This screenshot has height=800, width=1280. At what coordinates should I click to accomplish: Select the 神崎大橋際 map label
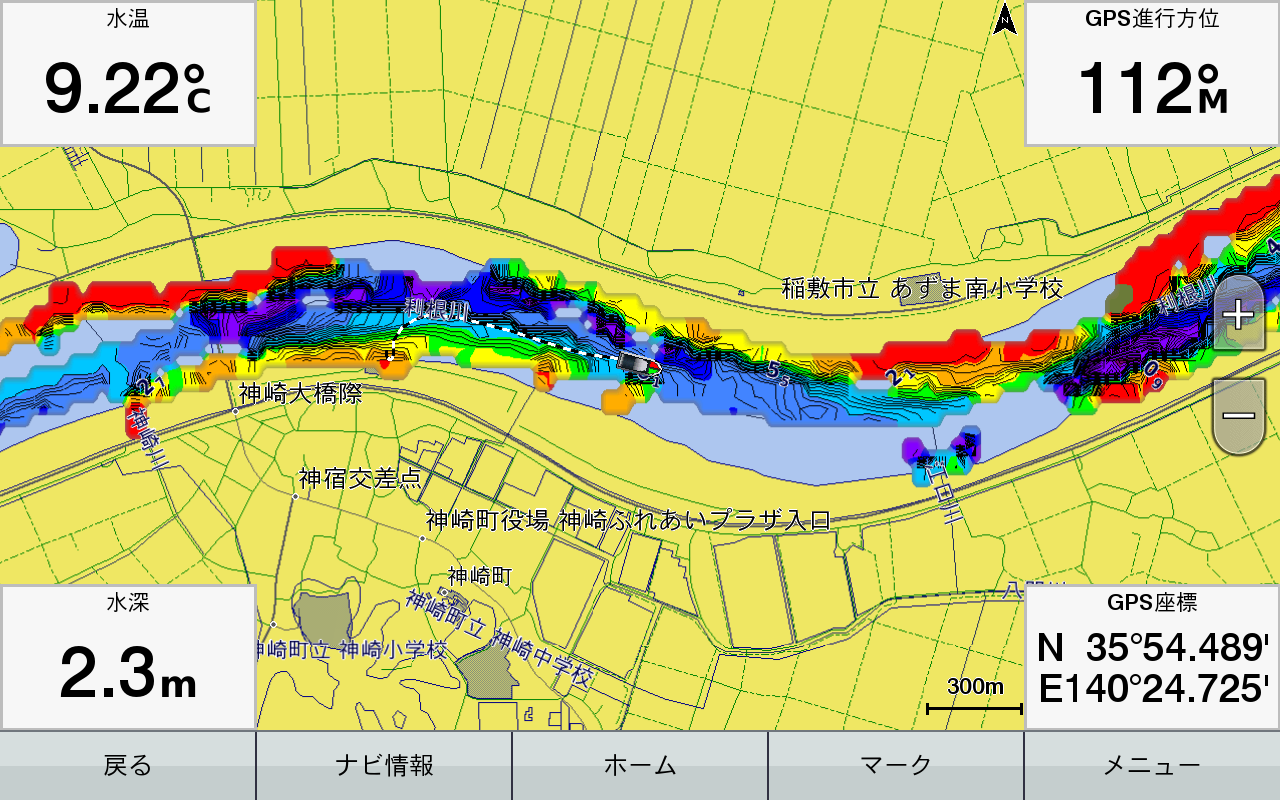click(301, 393)
